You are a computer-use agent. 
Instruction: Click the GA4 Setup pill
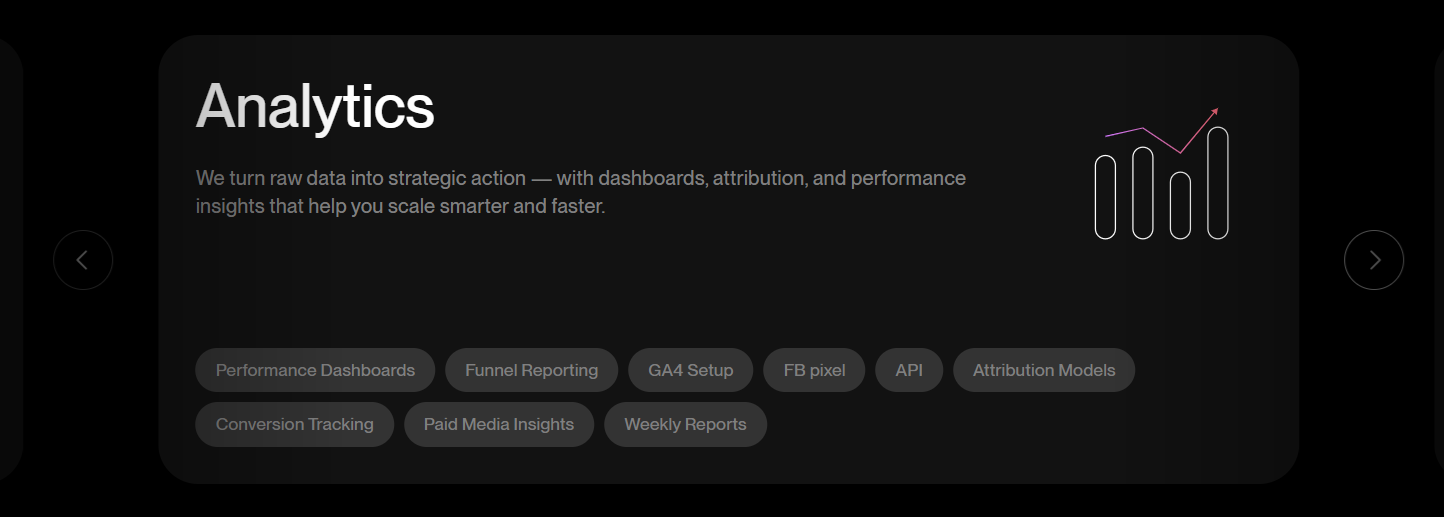click(x=690, y=370)
